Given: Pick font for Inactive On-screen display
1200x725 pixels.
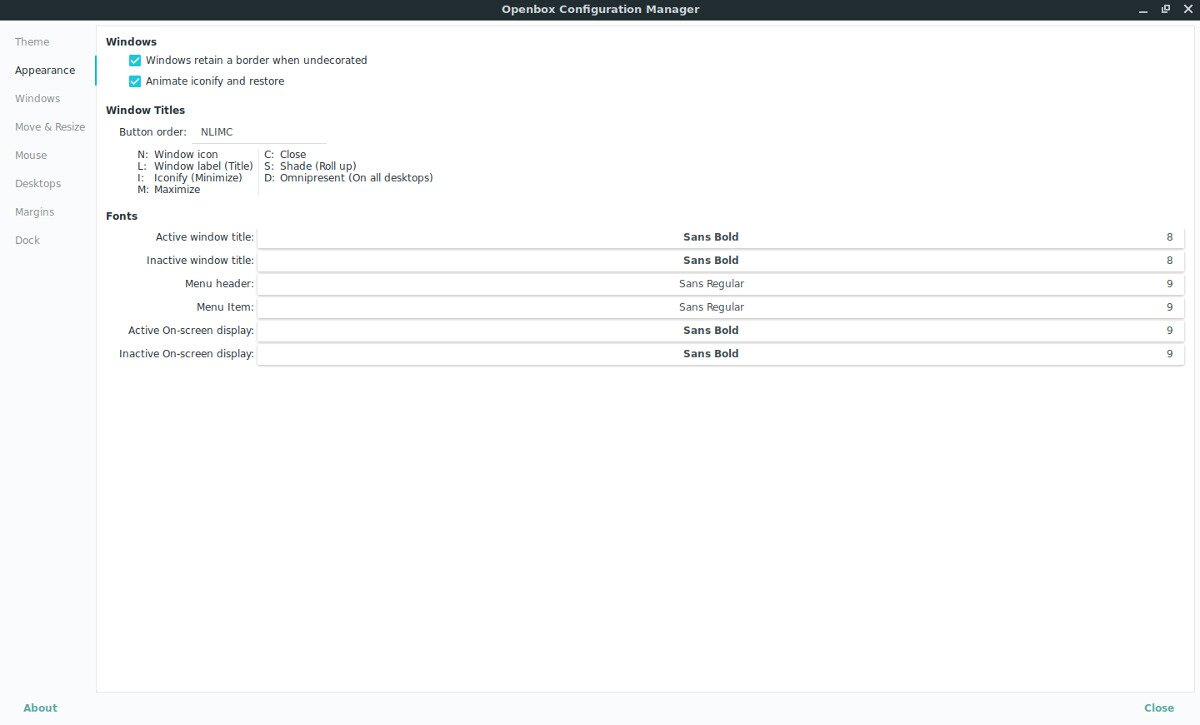Looking at the screenshot, I should 720,354.
